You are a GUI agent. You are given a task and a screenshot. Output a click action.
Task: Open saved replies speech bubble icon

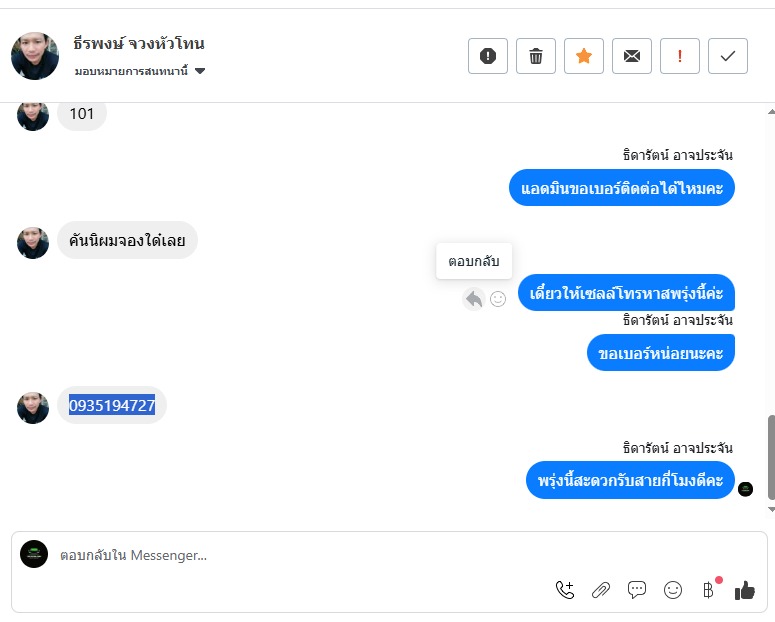[x=637, y=590]
